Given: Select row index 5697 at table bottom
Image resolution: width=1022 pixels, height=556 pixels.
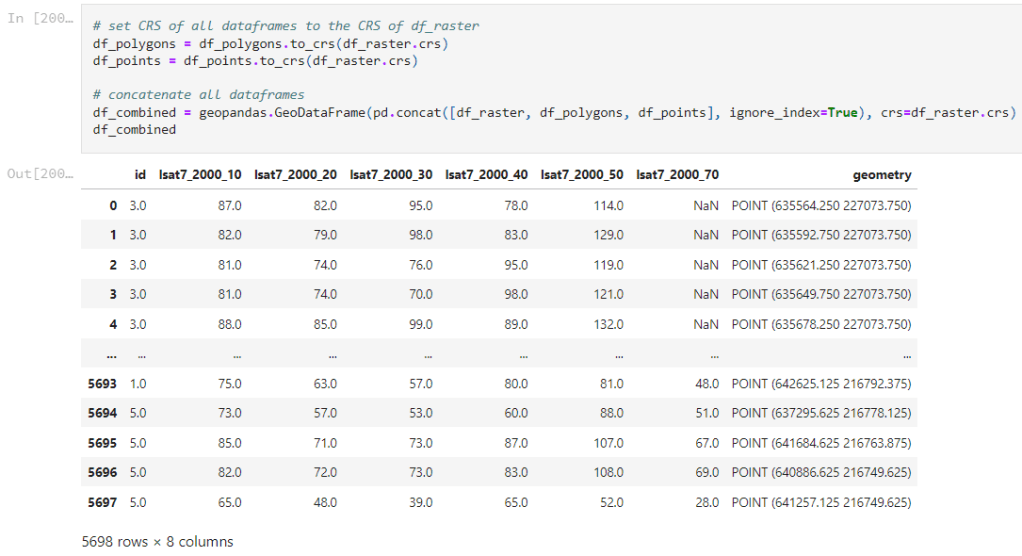Looking at the screenshot, I should point(103,502).
